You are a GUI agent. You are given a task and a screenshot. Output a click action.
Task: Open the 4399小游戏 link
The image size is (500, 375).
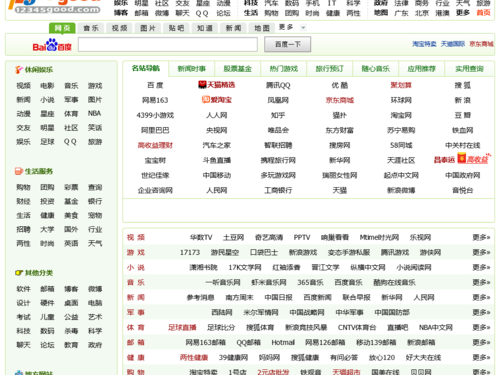point(155,115)
